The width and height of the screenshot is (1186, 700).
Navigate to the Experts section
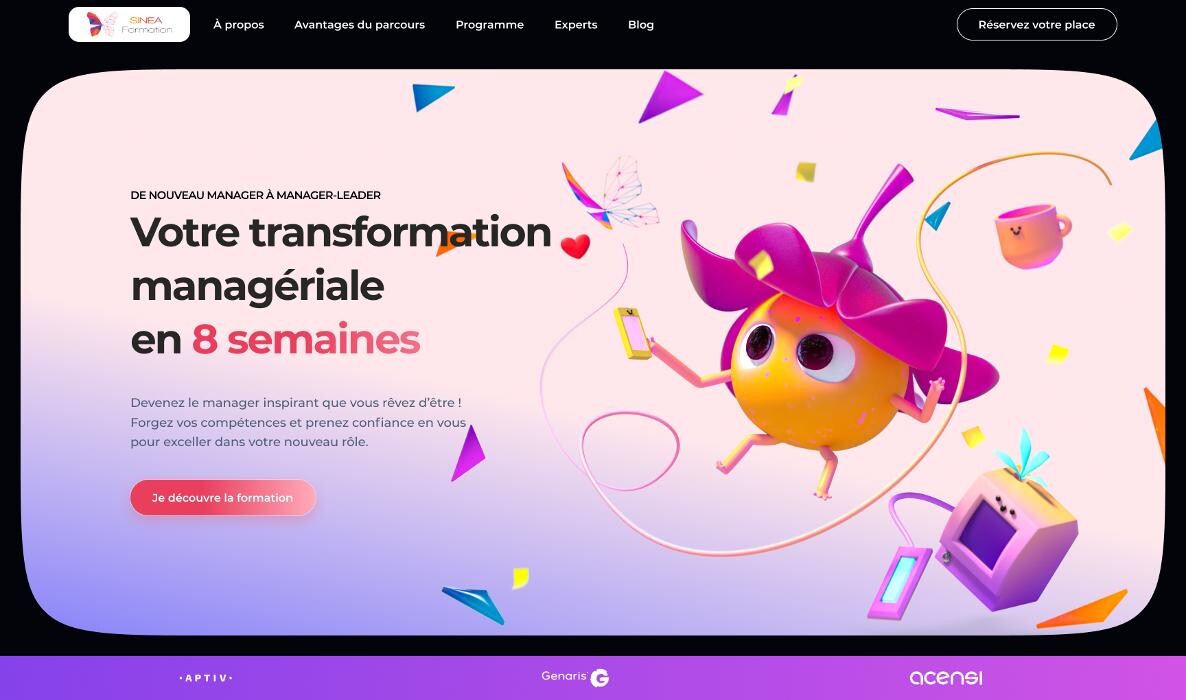pos(575,25)
